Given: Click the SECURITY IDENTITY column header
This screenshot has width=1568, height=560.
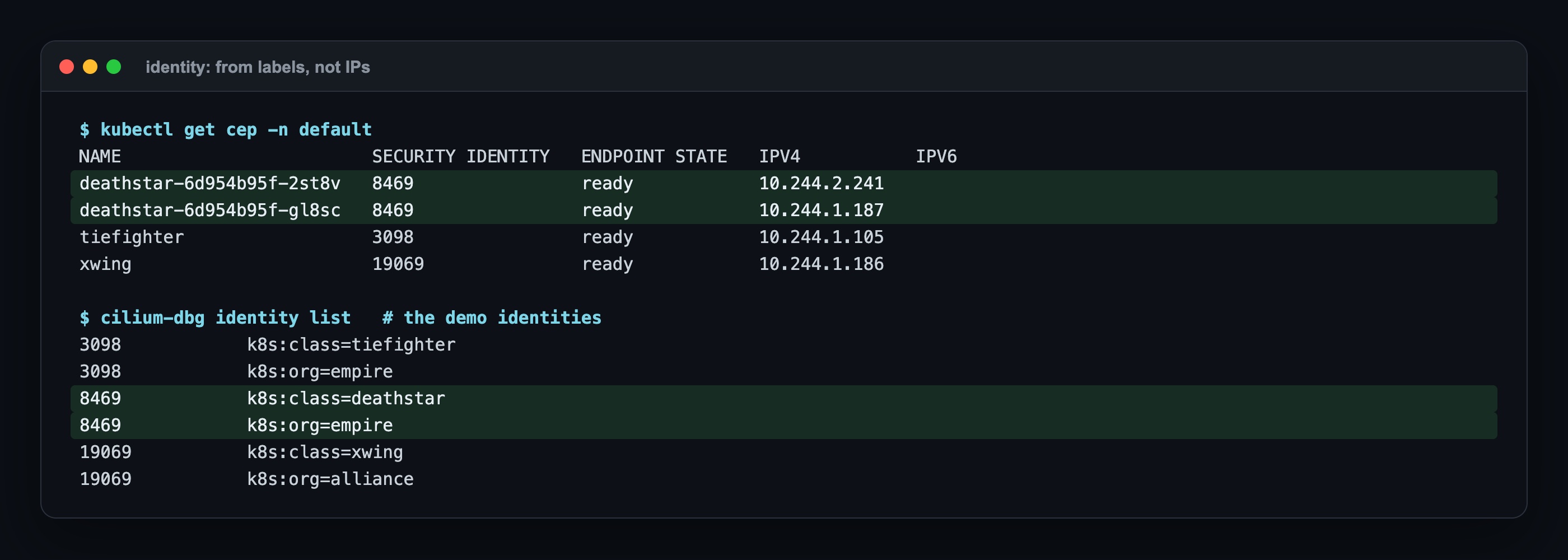Looking at the screenshot, I should click(x=461, y=156).
